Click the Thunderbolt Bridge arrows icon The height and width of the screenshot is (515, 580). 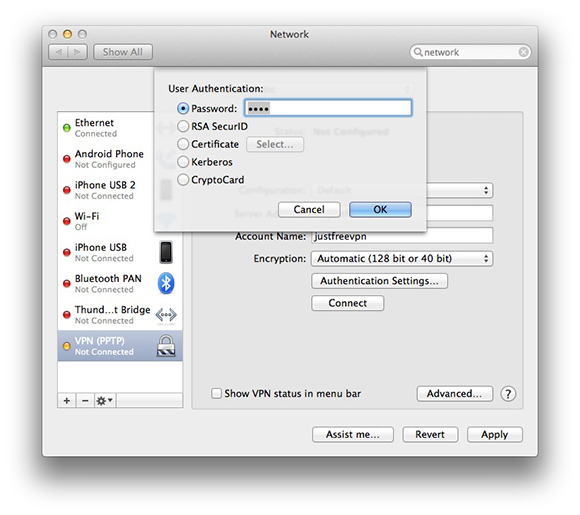tap(166, 315)
